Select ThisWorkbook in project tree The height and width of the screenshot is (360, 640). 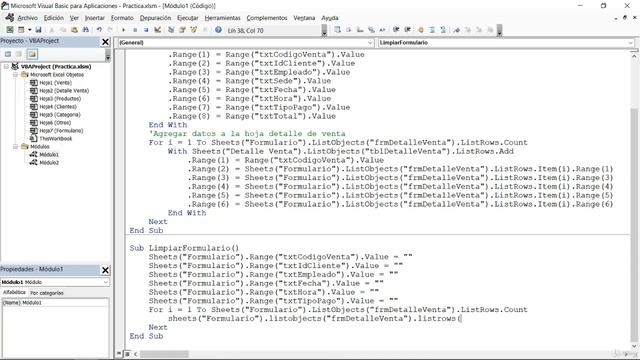(56, 138)
